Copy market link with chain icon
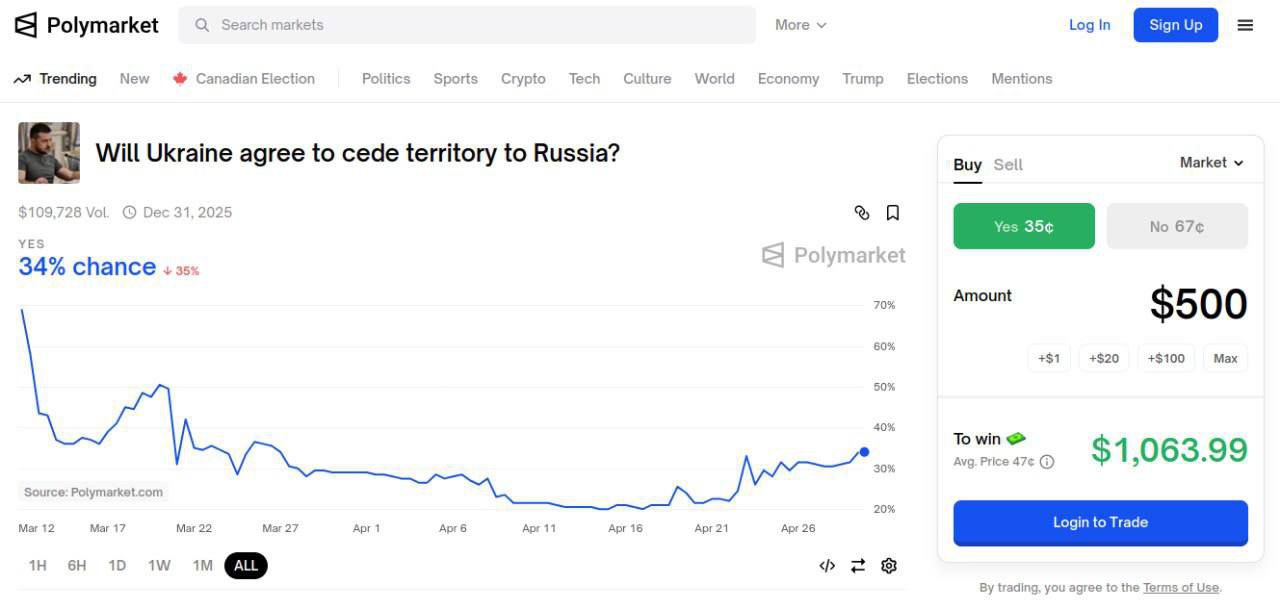 point(862,212)
